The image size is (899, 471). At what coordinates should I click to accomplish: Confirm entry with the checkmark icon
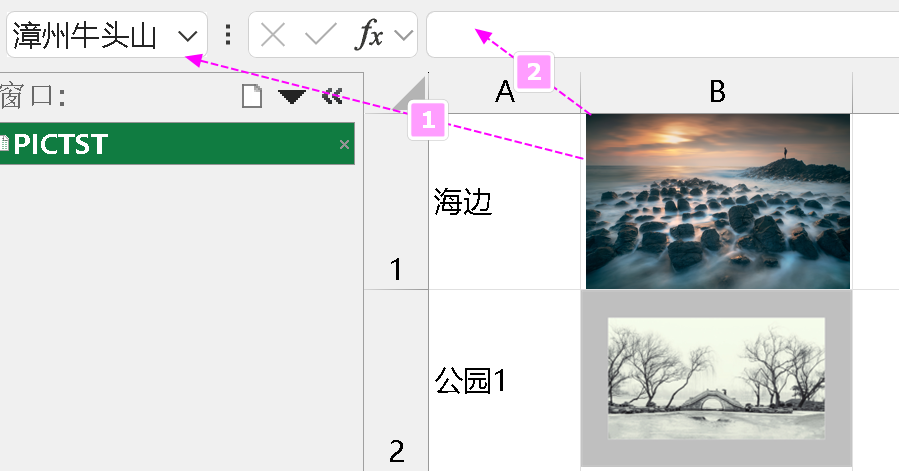[x=320, y=36]
